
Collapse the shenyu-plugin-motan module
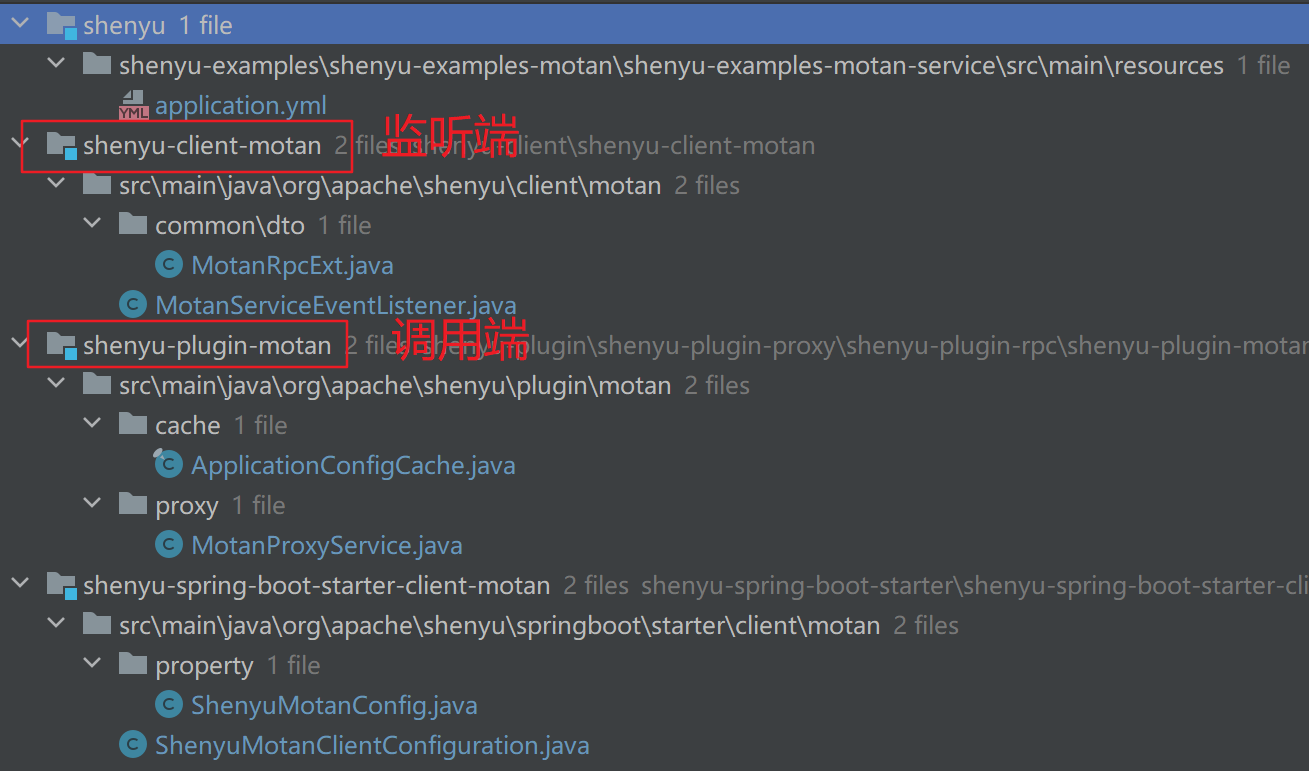click(x=19, y=345)
